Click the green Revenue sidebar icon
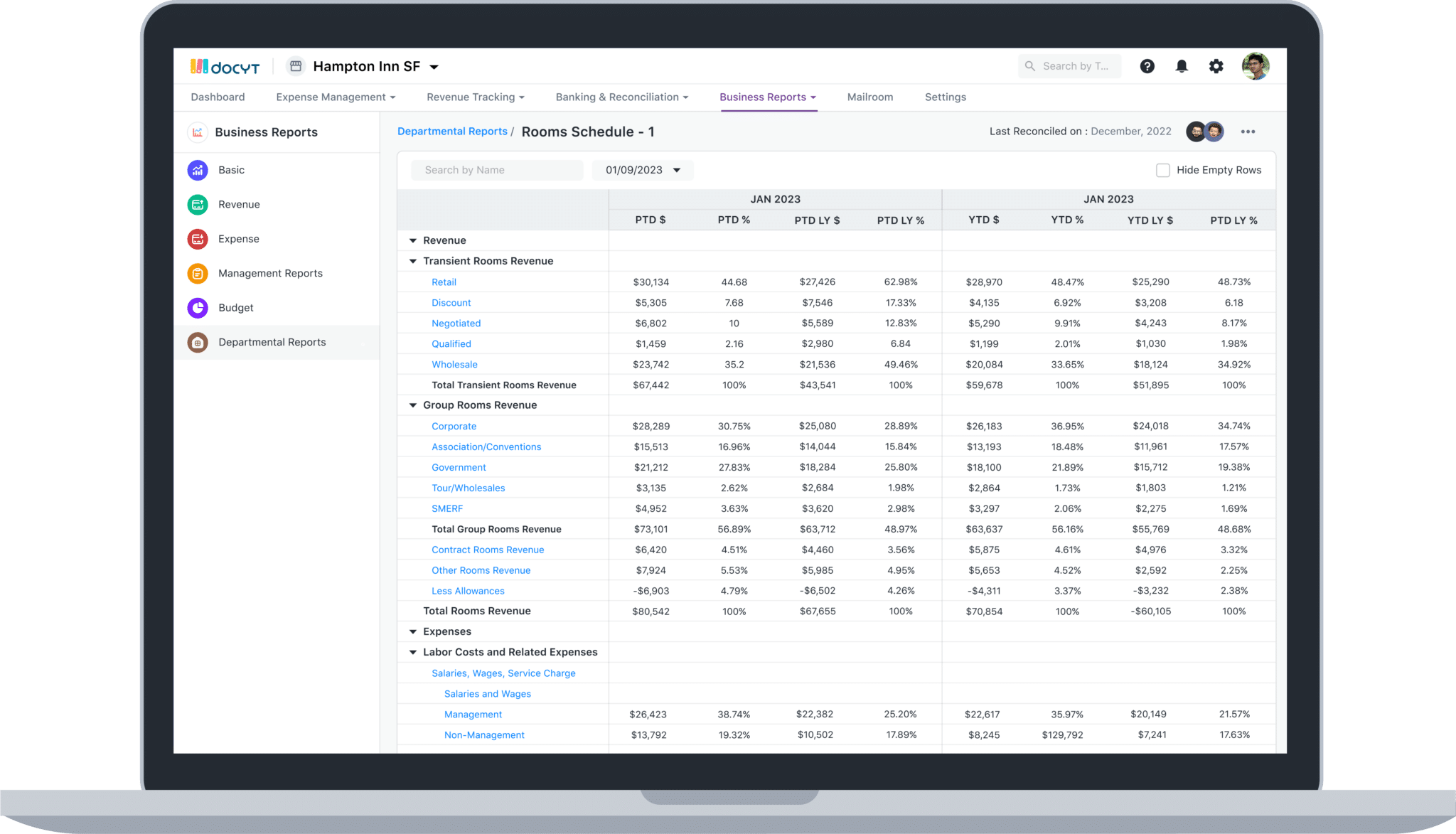The width and height of the screenshot is (1456, 834). point(198,205)
